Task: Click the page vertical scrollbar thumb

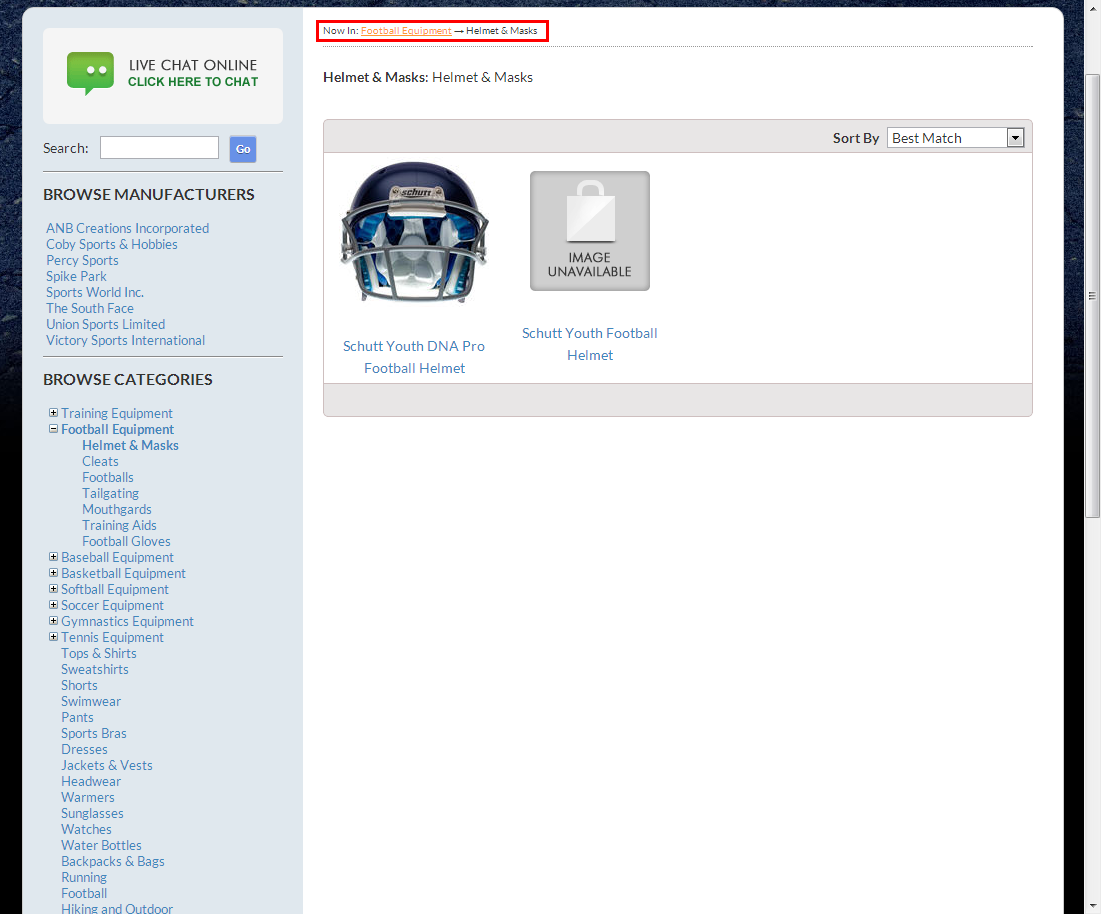Action: (x=1092, y=296)
